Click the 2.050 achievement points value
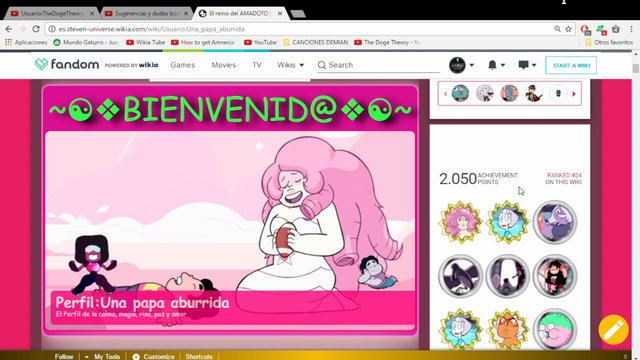The image size is (640, 360). point(458,178)
